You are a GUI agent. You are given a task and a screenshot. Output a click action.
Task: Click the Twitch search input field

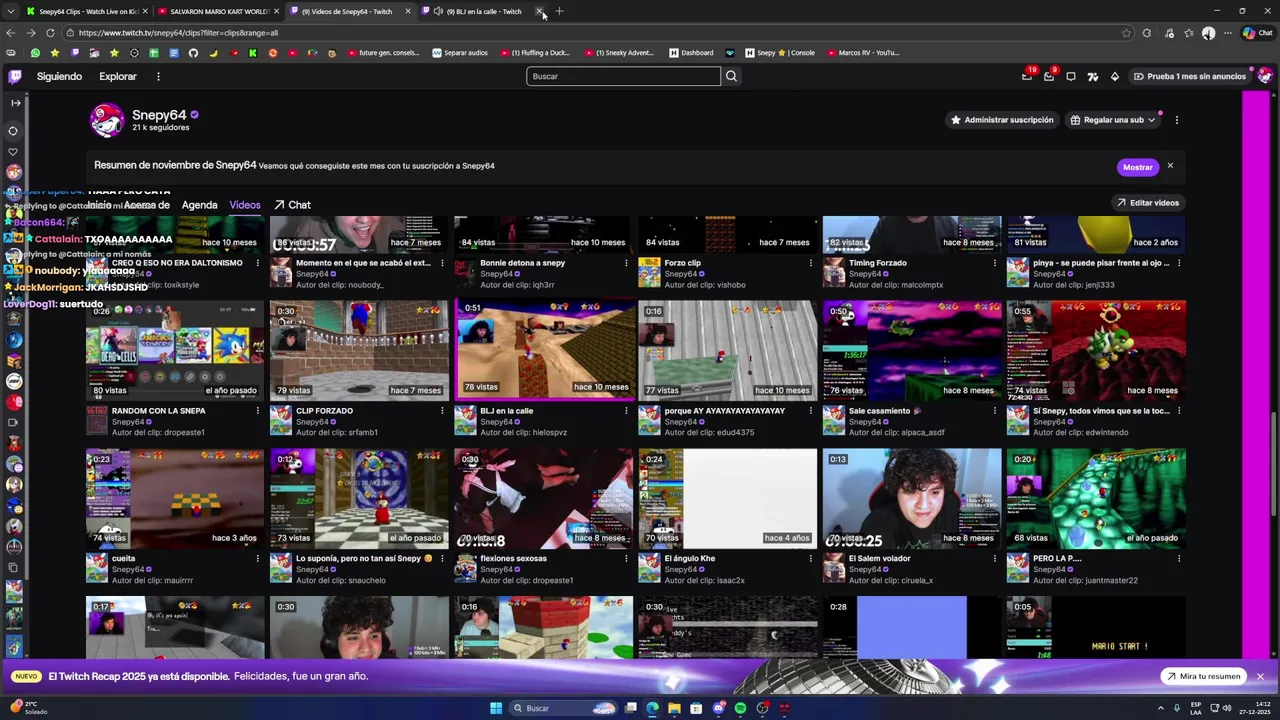pyautogui.click(x=623, y=76)
